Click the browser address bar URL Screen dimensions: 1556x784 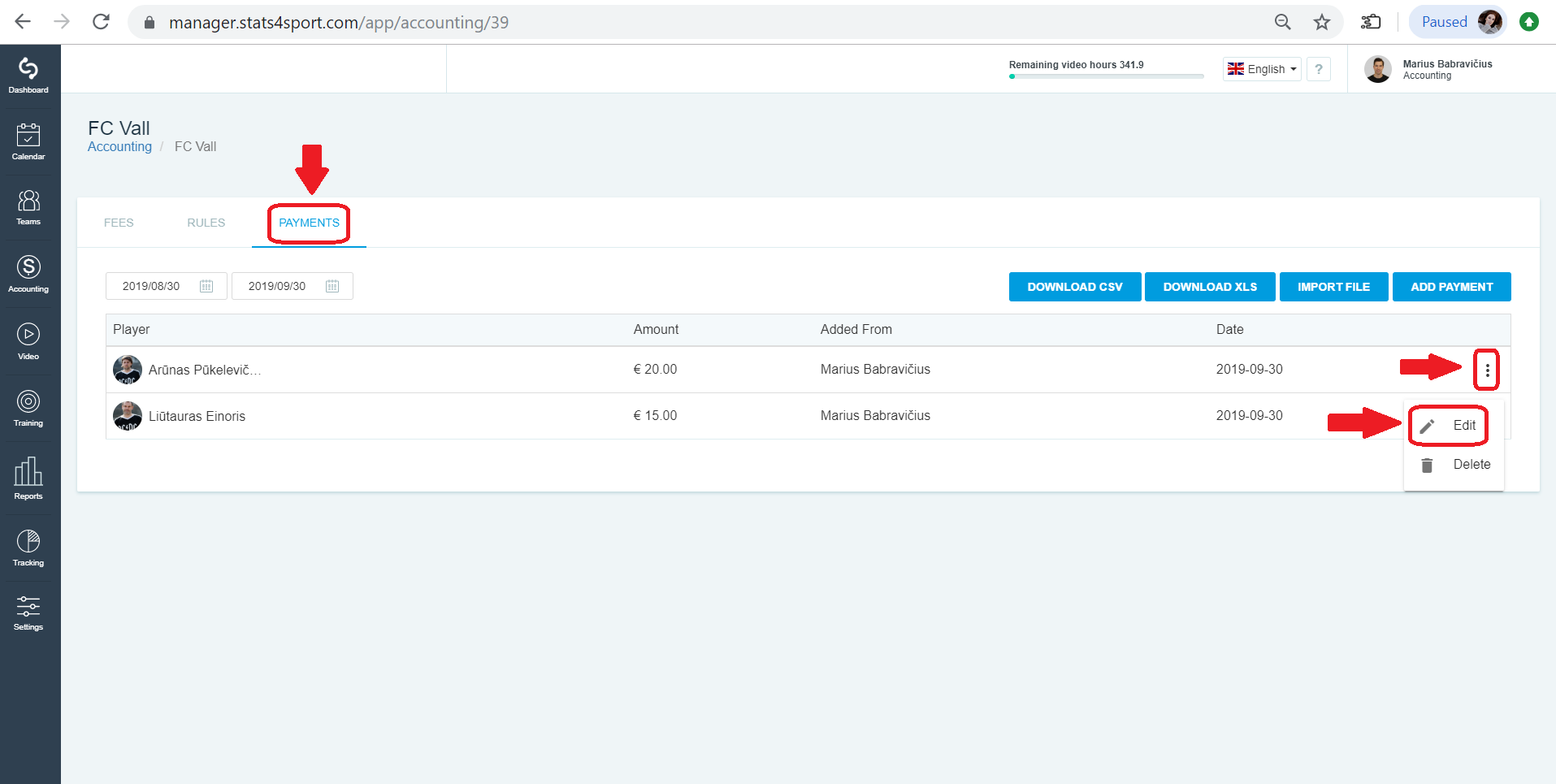click(339, 23)
